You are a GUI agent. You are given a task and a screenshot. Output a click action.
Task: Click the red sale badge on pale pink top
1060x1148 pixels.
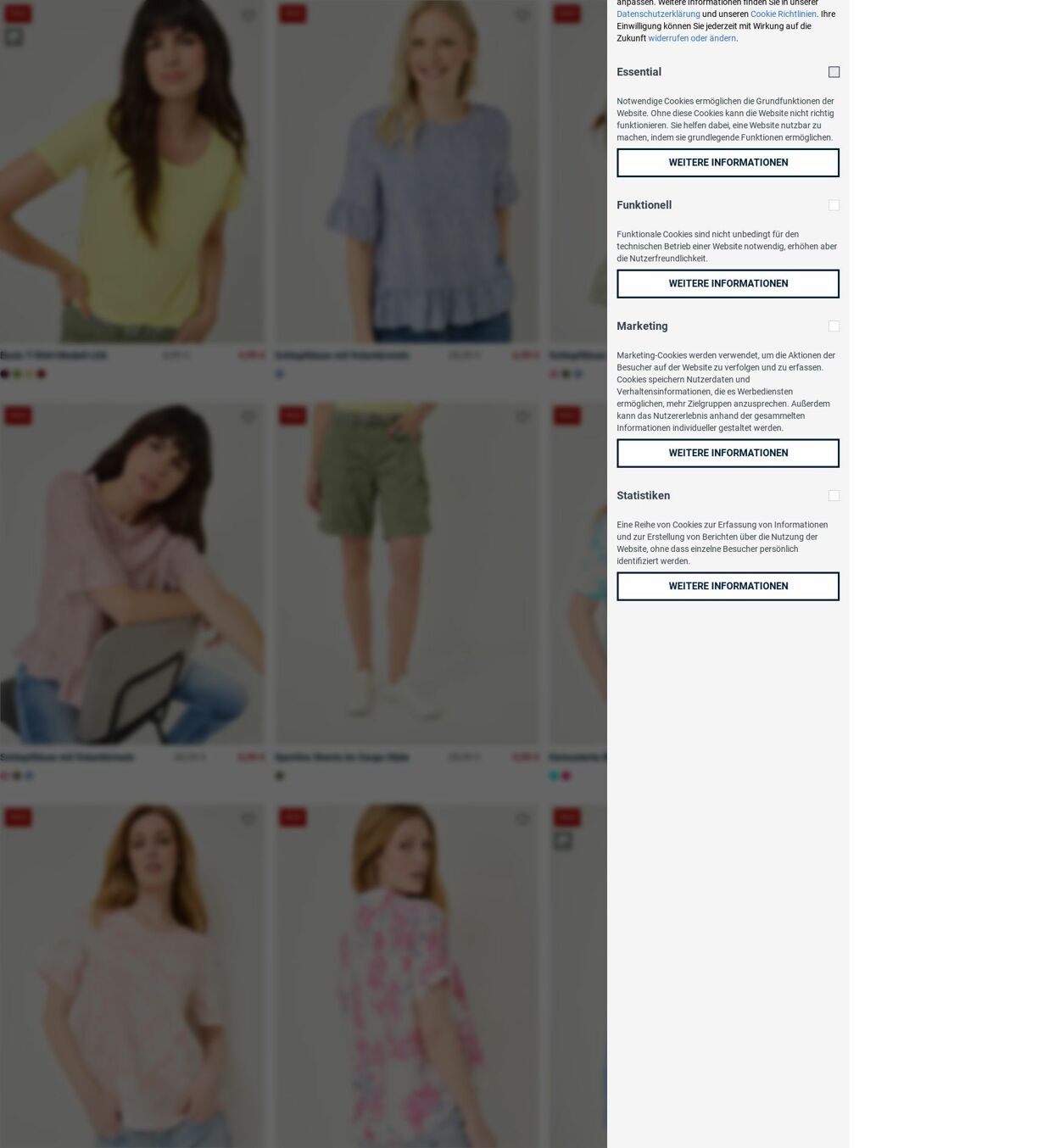18,817
